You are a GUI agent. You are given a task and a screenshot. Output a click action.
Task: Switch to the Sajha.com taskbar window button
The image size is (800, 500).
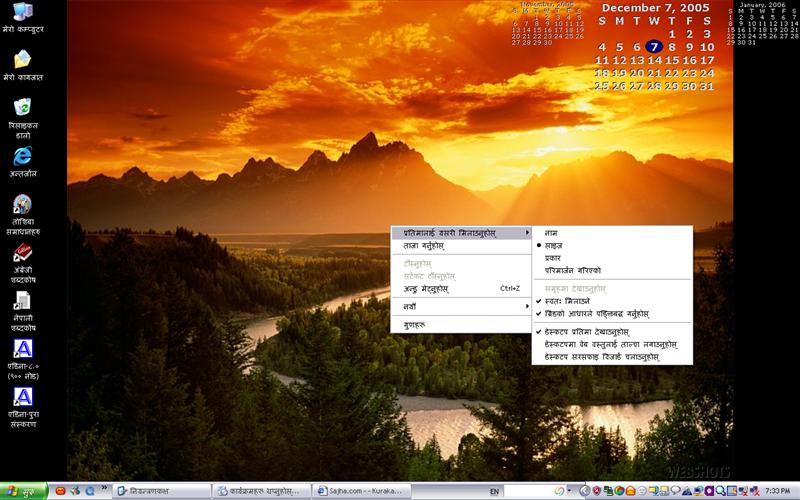click(361, 491)
